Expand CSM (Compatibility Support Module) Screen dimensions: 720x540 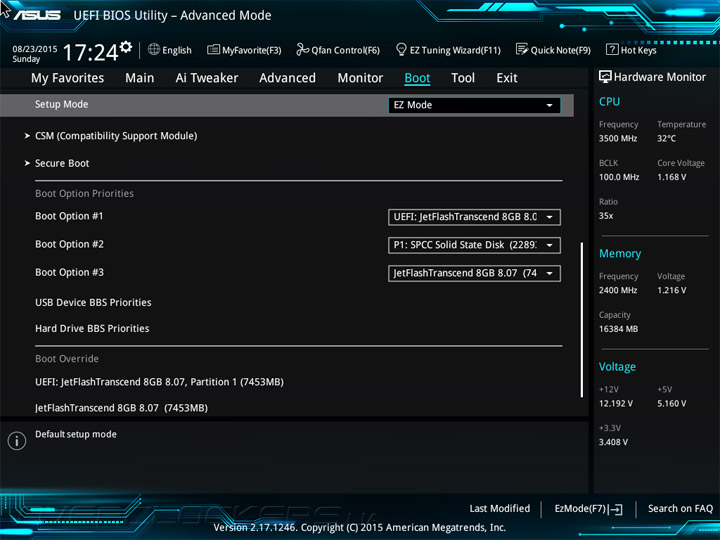point(116,136)
